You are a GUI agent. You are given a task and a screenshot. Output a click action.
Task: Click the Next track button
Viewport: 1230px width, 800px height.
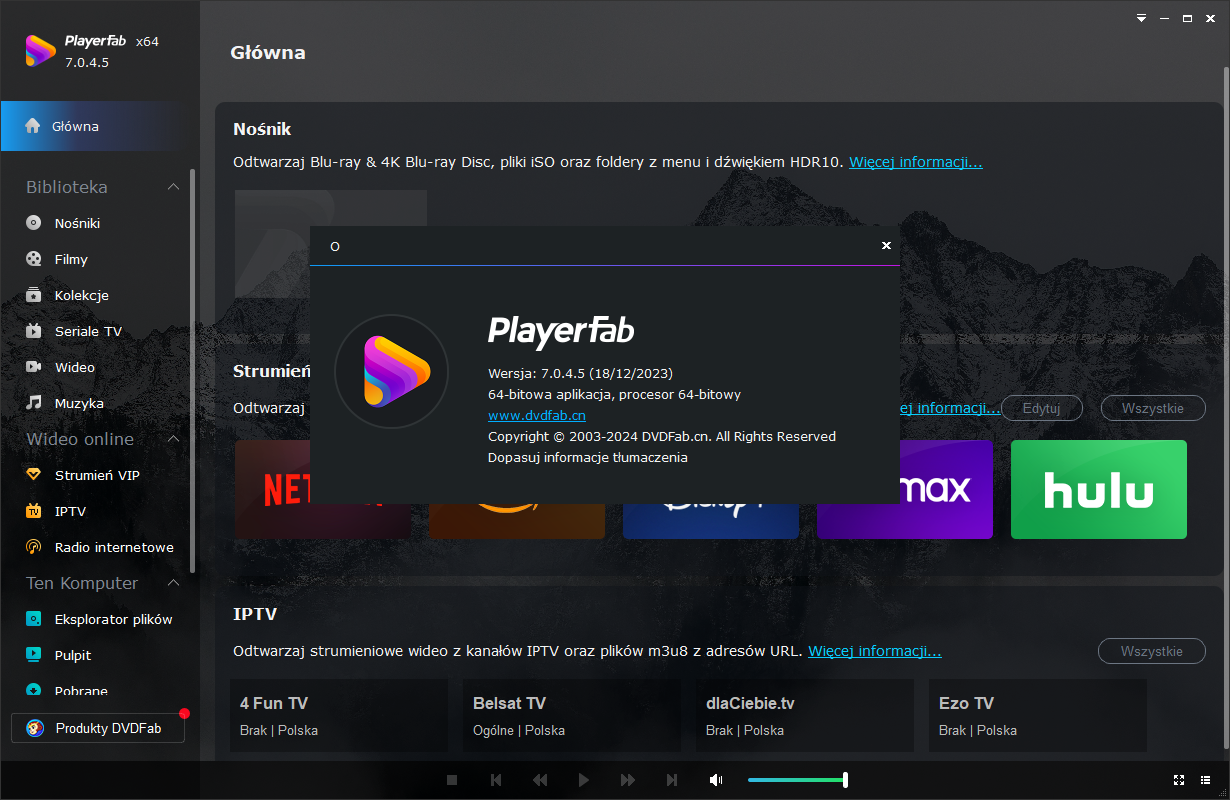pos(672,780)
